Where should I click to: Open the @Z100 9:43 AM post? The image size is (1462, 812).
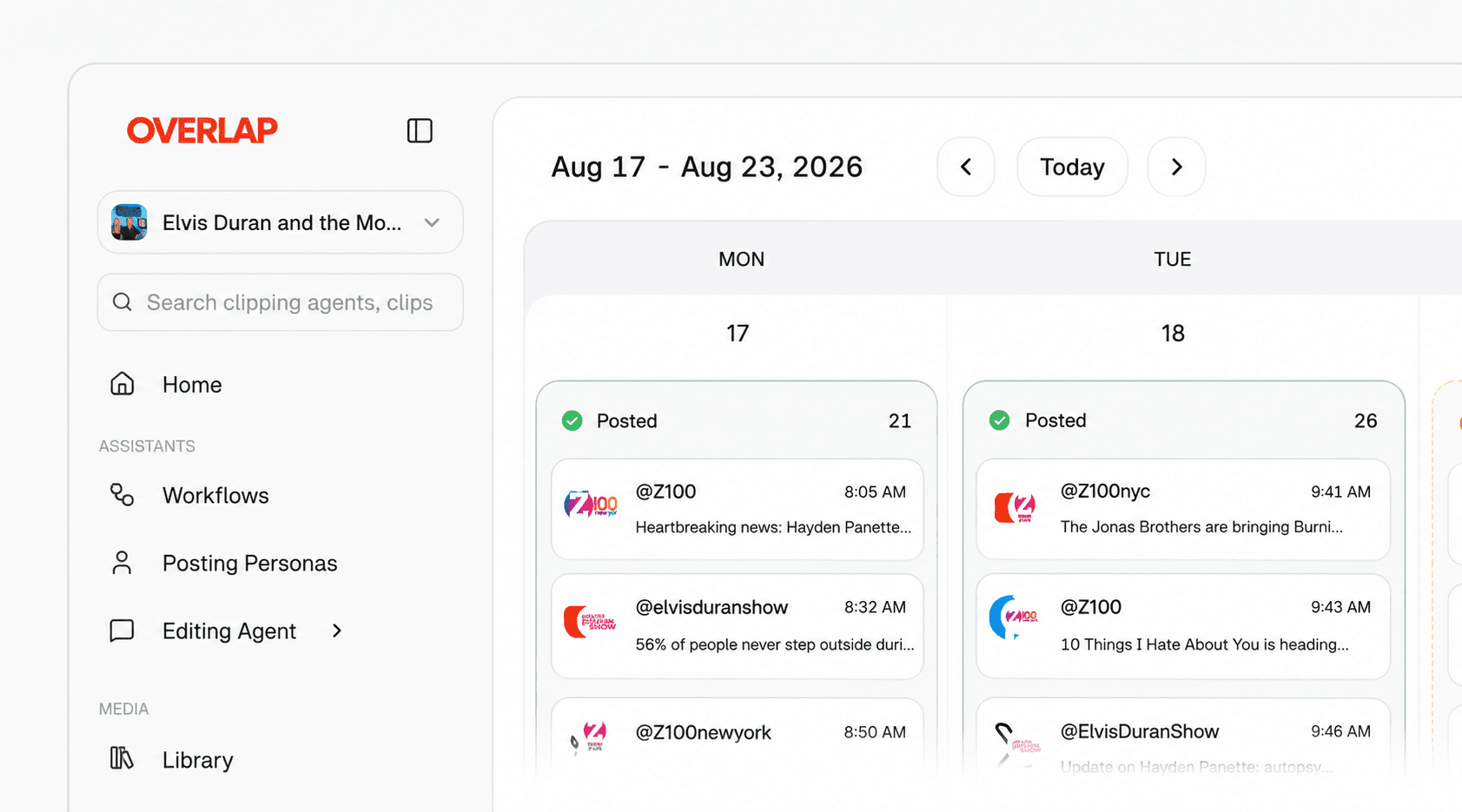[x=1183, y=626]
